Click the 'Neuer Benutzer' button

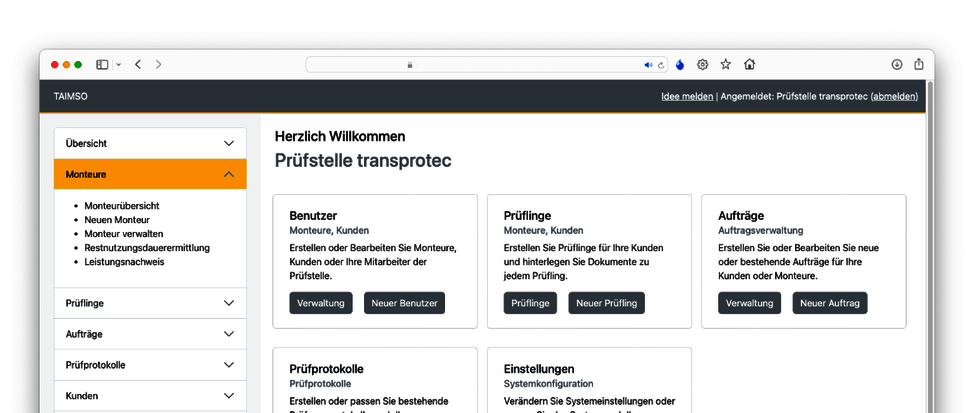pyautogui.click(x=404, y=303)
